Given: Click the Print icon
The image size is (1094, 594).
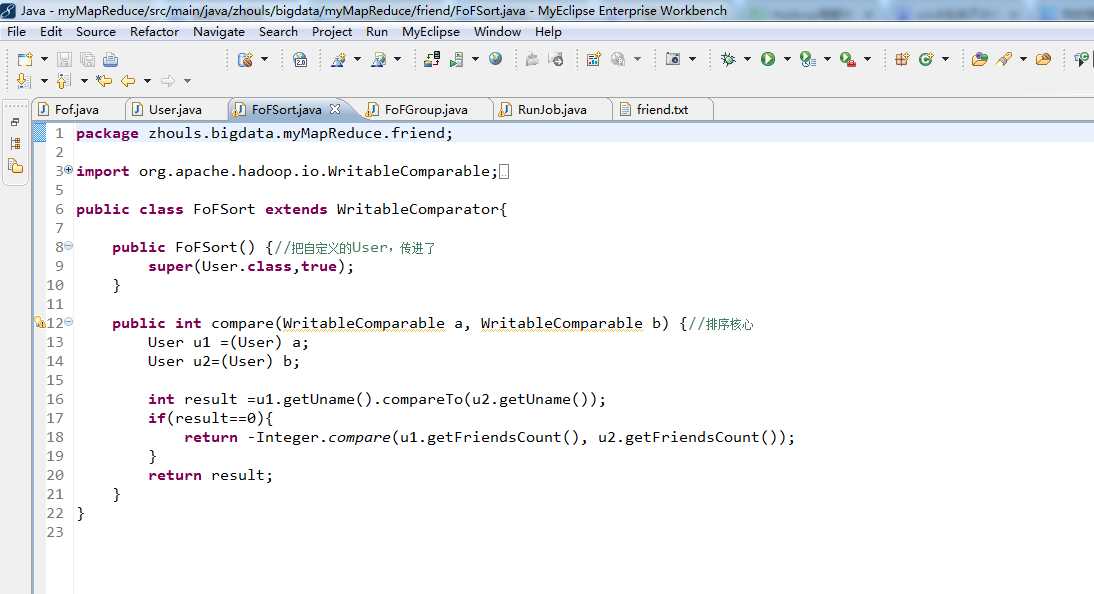Looking at the screenshot, I should [x=110, y=59].
